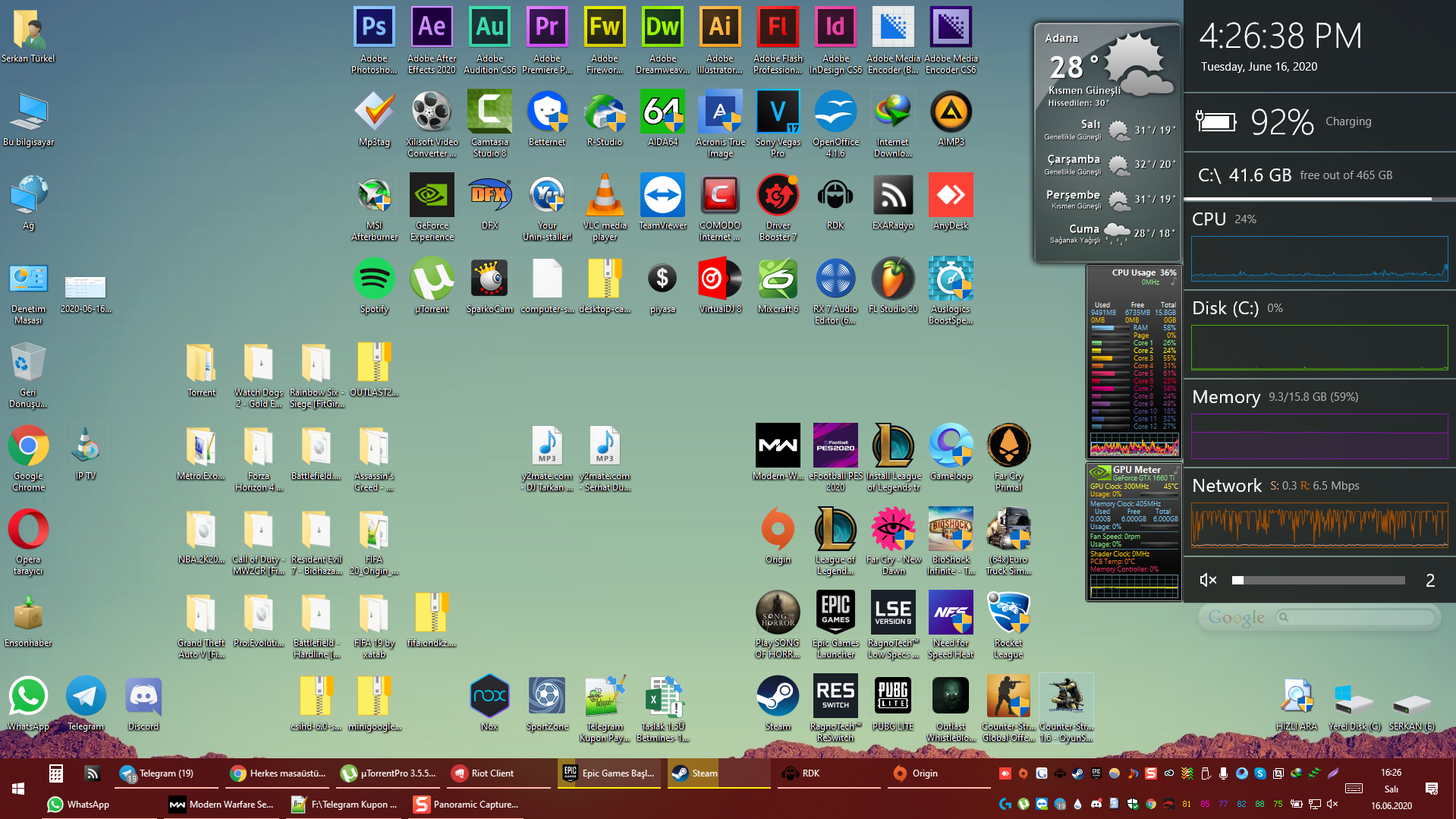
Task: Switch to Riot Client taskbar window
Action: coord(499,773)
